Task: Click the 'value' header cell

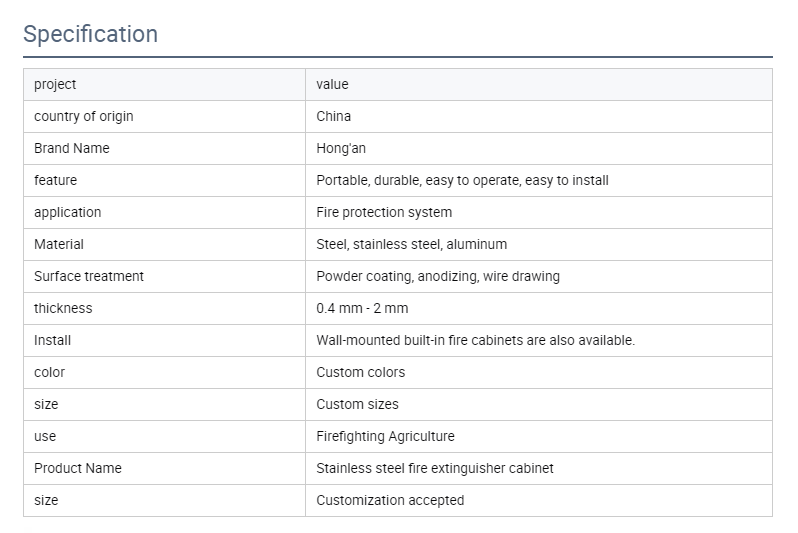Action: [x=332, y=84]
